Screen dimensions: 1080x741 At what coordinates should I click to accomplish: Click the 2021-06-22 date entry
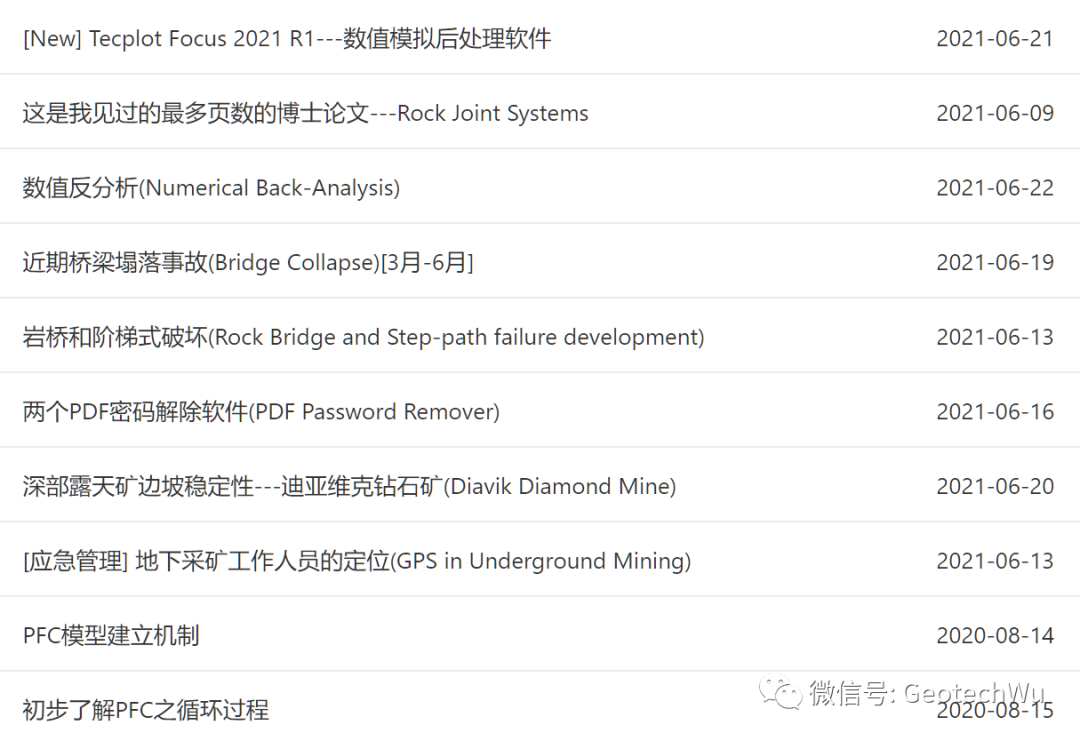[x=995, y=188]
